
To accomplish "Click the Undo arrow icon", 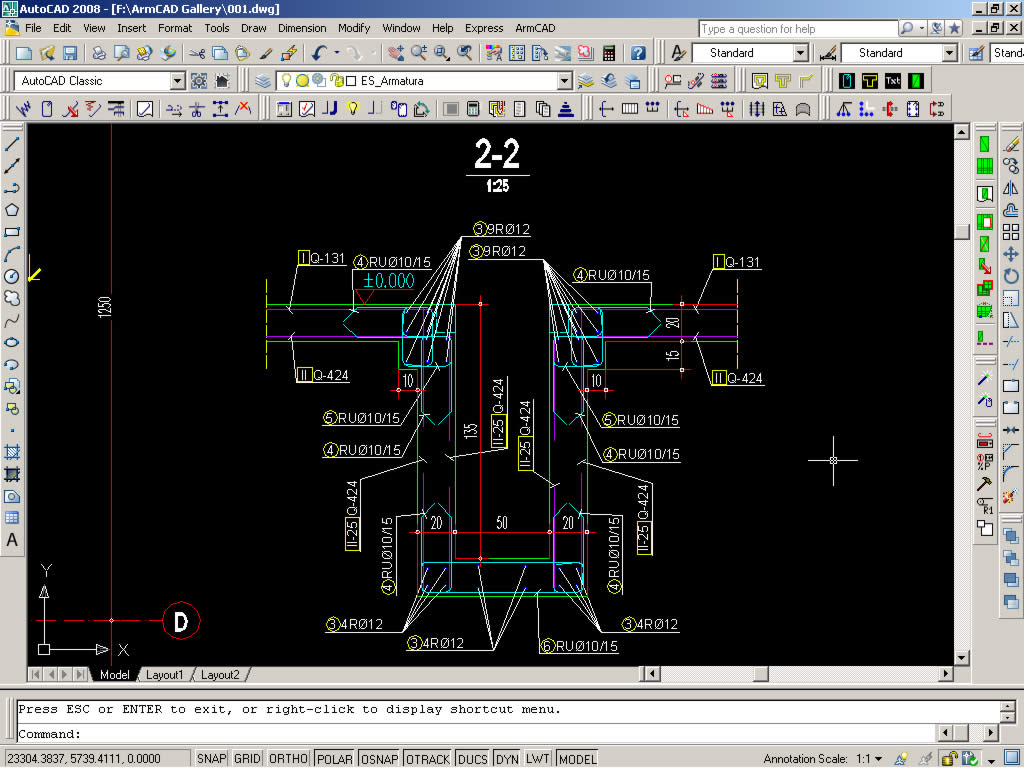I will click(x=319, y=53).
